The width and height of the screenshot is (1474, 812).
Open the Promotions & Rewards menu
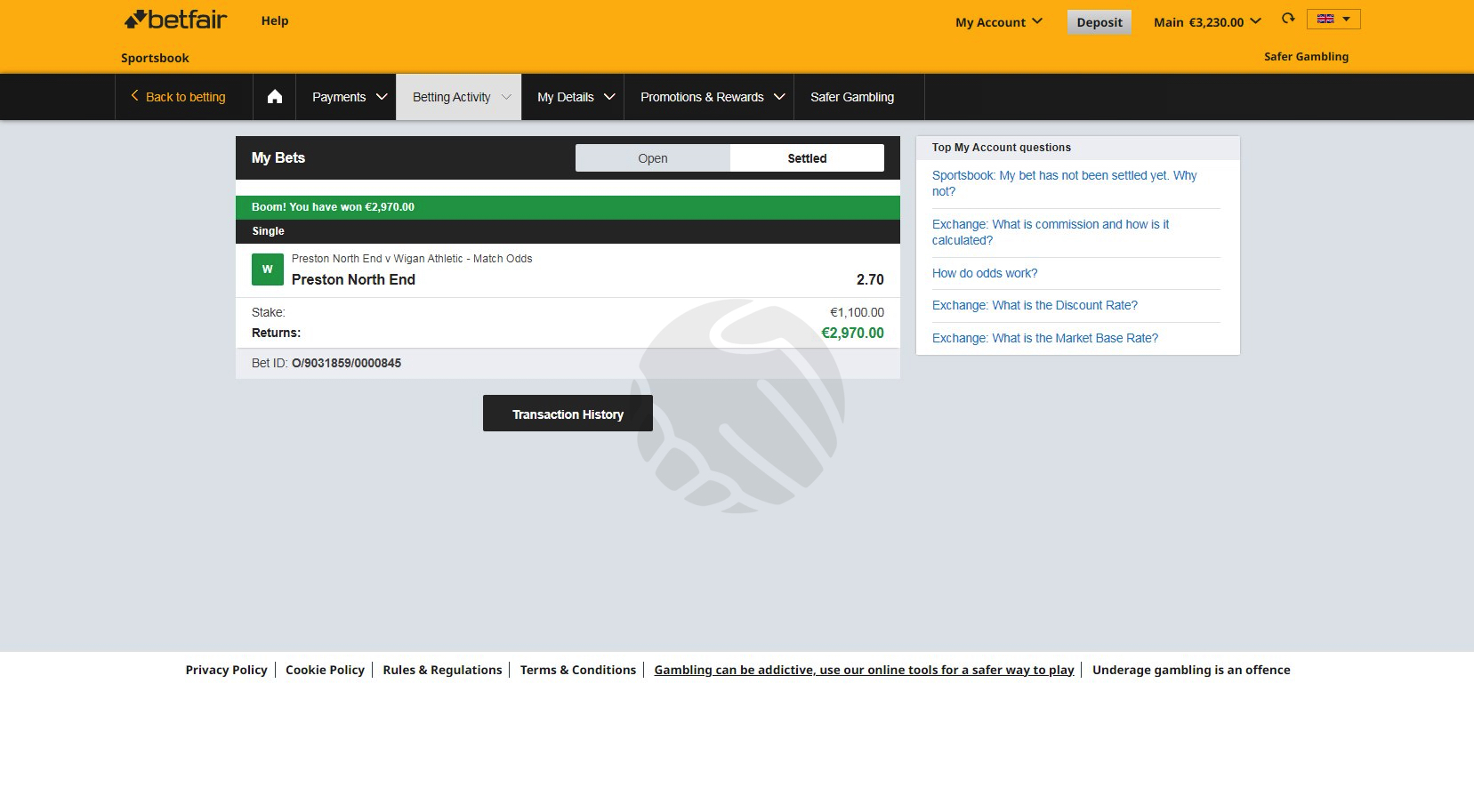[x=709, y=97]
